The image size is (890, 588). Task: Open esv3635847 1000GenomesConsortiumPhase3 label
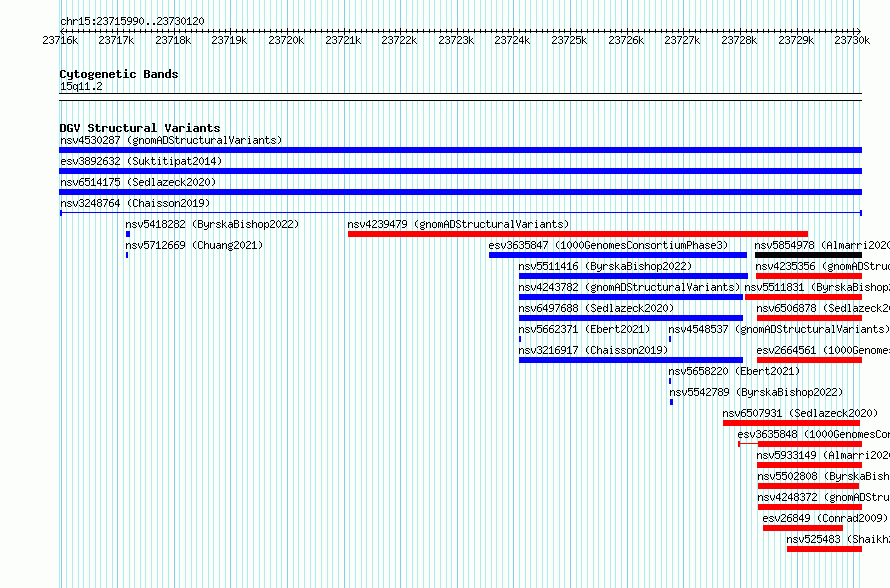pyautogui.click(x=608, y=245)
